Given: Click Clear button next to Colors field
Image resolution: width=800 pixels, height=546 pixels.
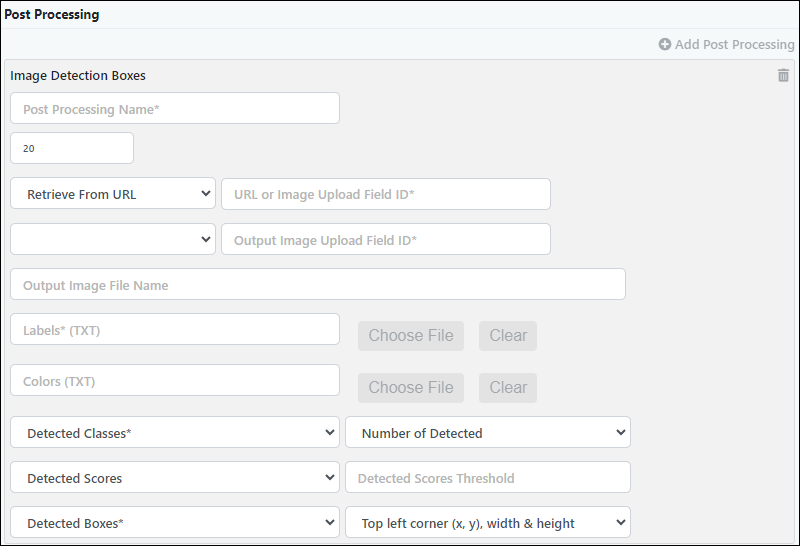Looking at the screenshot, I should coord(508,388).
